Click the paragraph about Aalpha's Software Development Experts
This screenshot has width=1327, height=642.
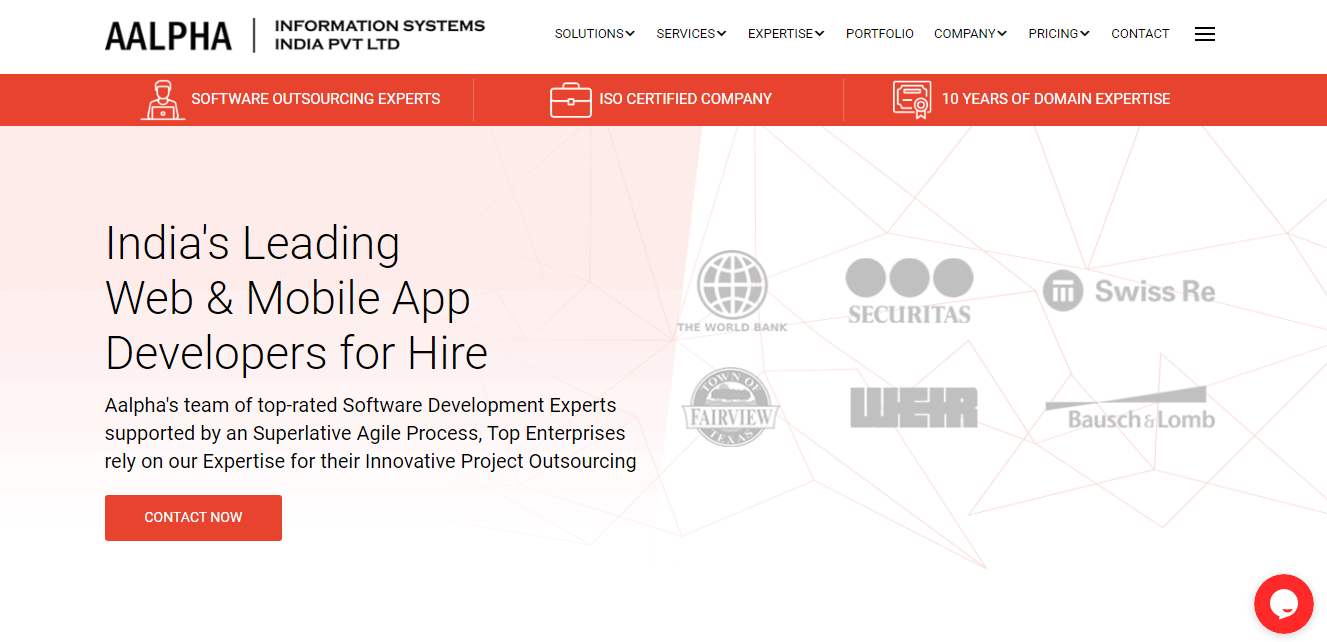pyautogui.click(x=371, y=434)
